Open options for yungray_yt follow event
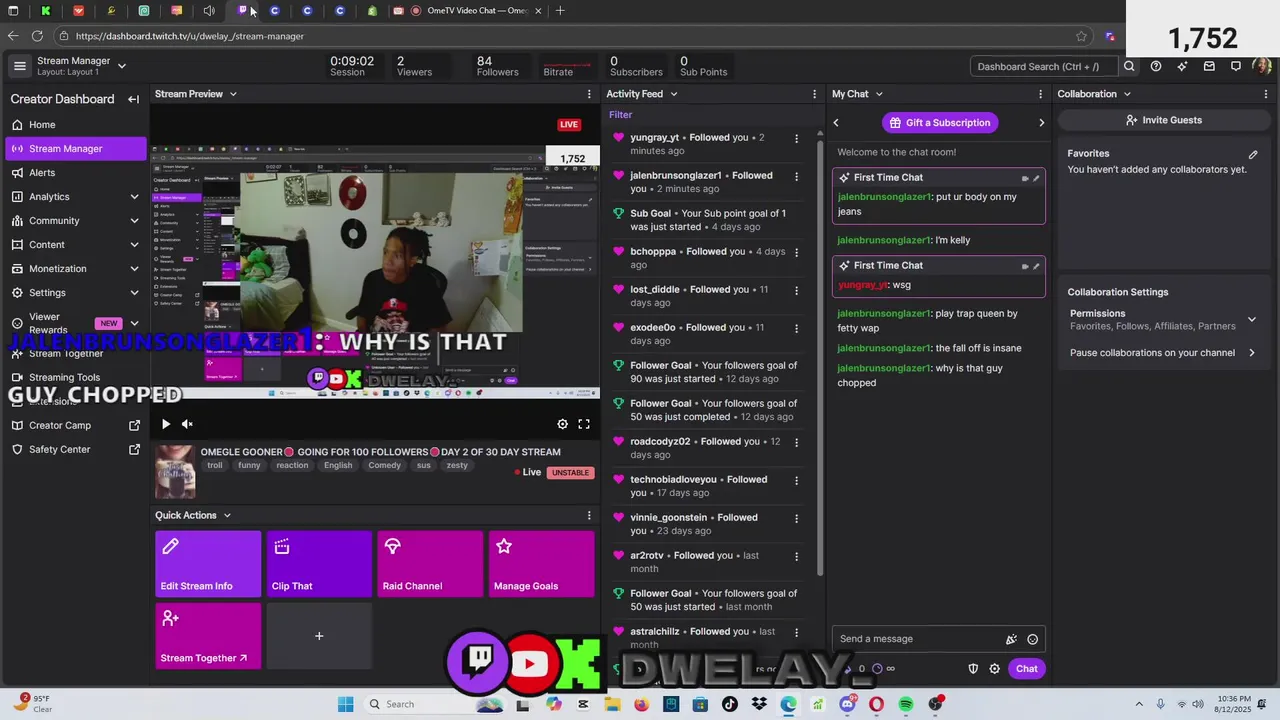The image size is (1280, 720). (796, 138)
